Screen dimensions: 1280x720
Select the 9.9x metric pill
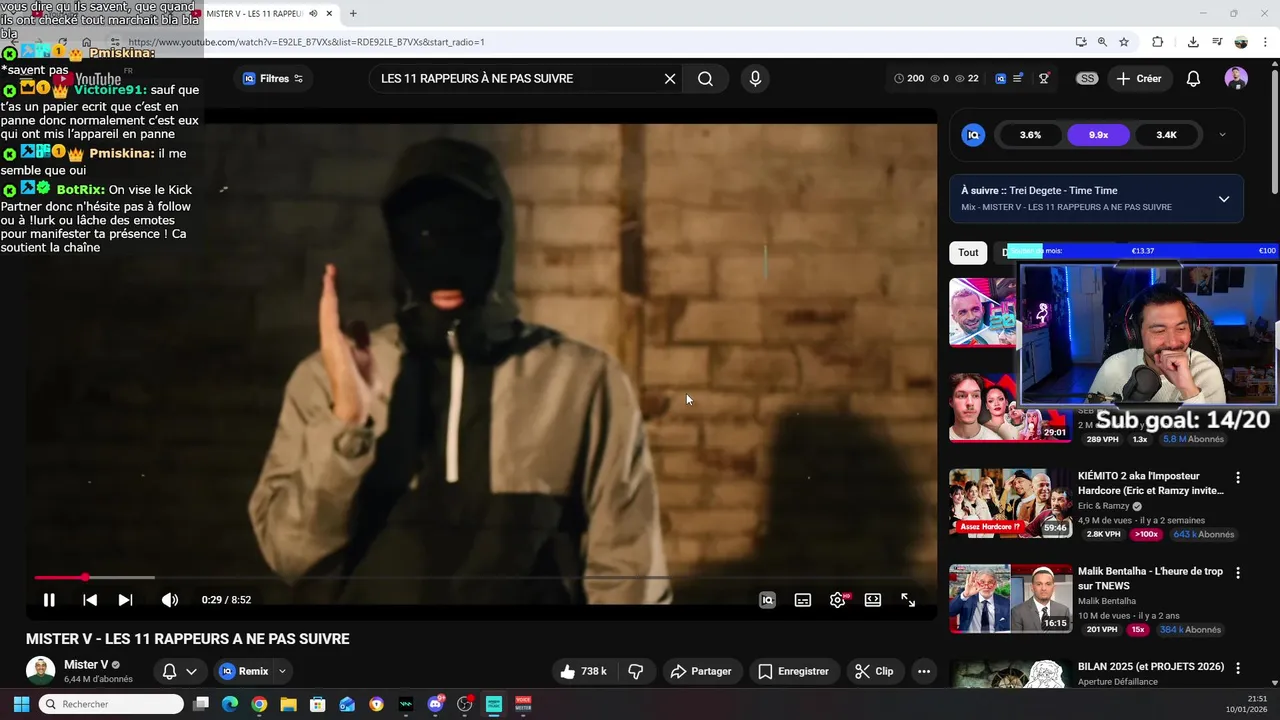click(1098, 135)
